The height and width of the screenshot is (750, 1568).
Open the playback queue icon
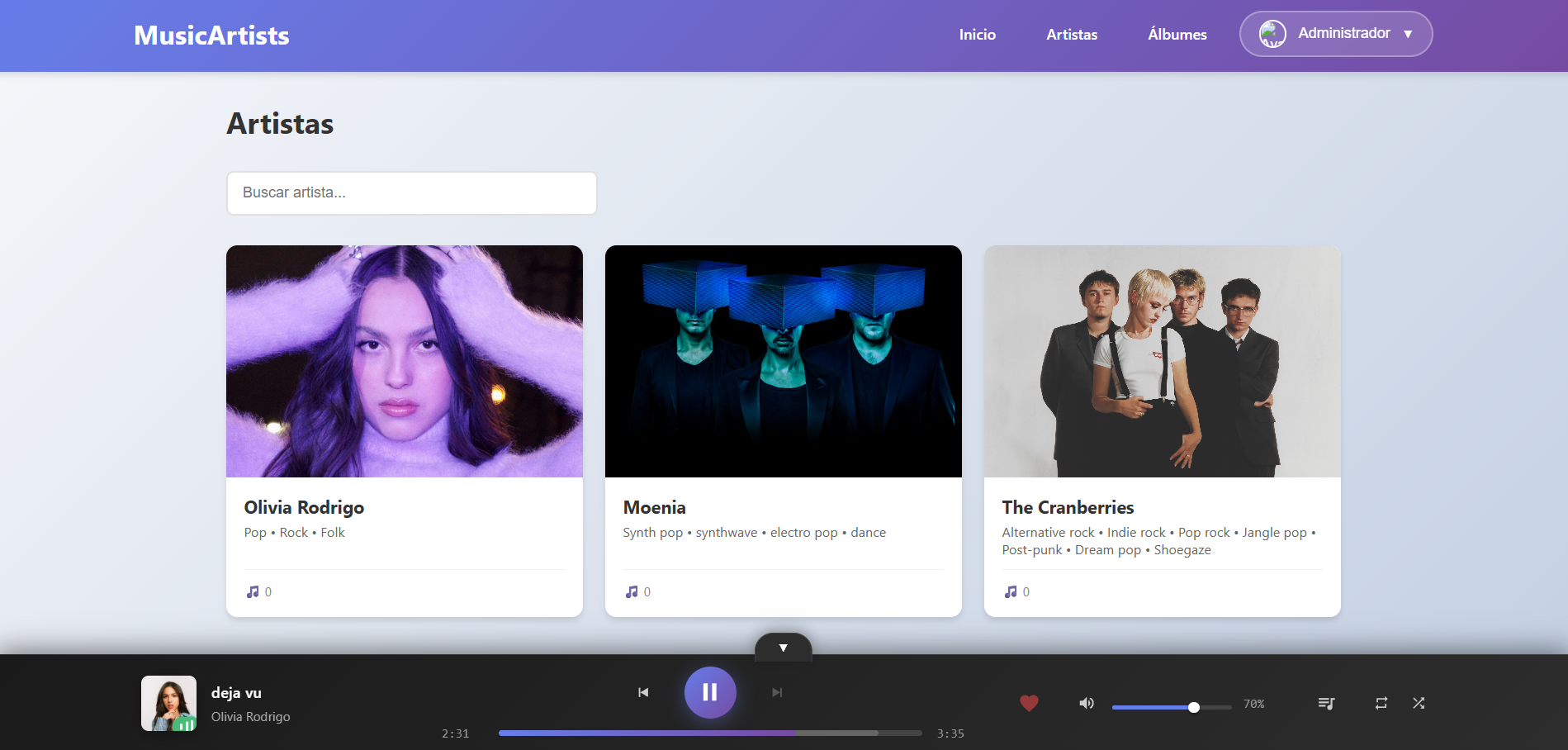(x=1326, y=704)
